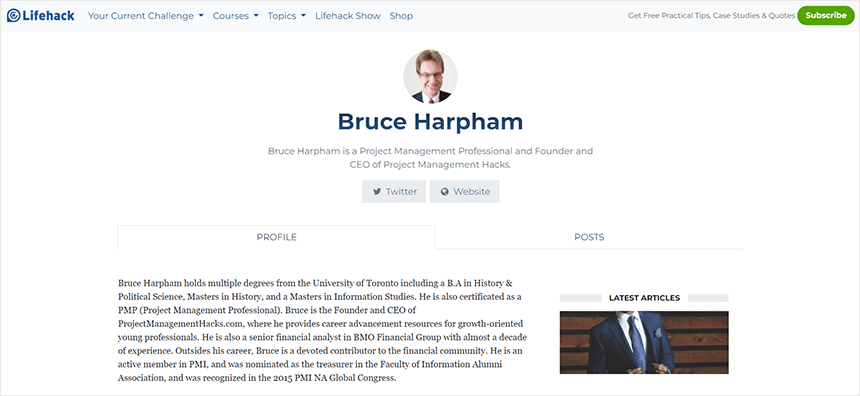860x396 pixels.
Task: Click the Website globe icon
Action: click(x=444, y=192)
